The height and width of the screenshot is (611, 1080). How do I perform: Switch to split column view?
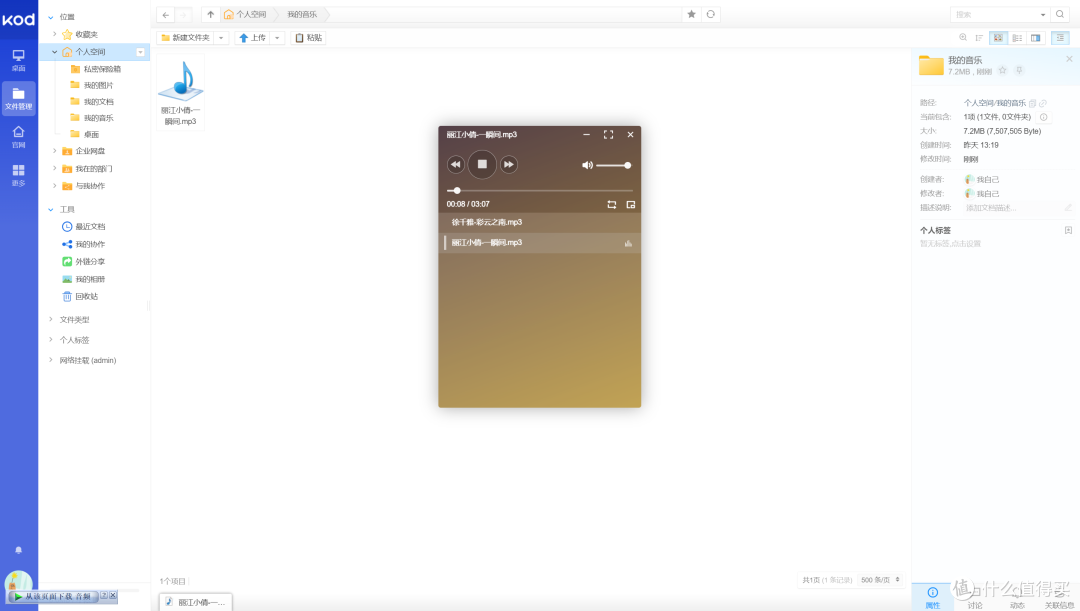1035,38
